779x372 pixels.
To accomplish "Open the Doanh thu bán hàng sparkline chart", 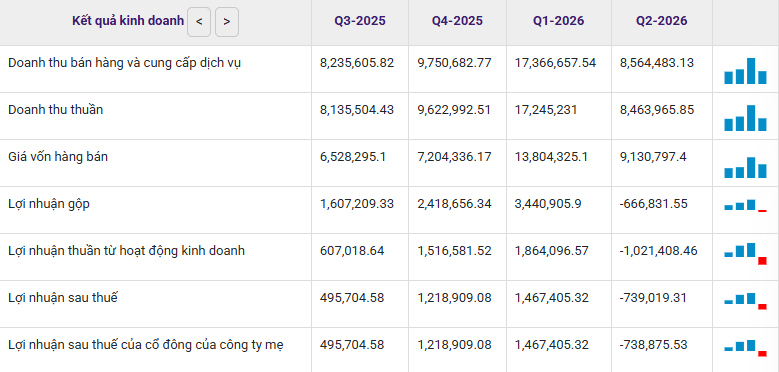I will click(745, 71).
